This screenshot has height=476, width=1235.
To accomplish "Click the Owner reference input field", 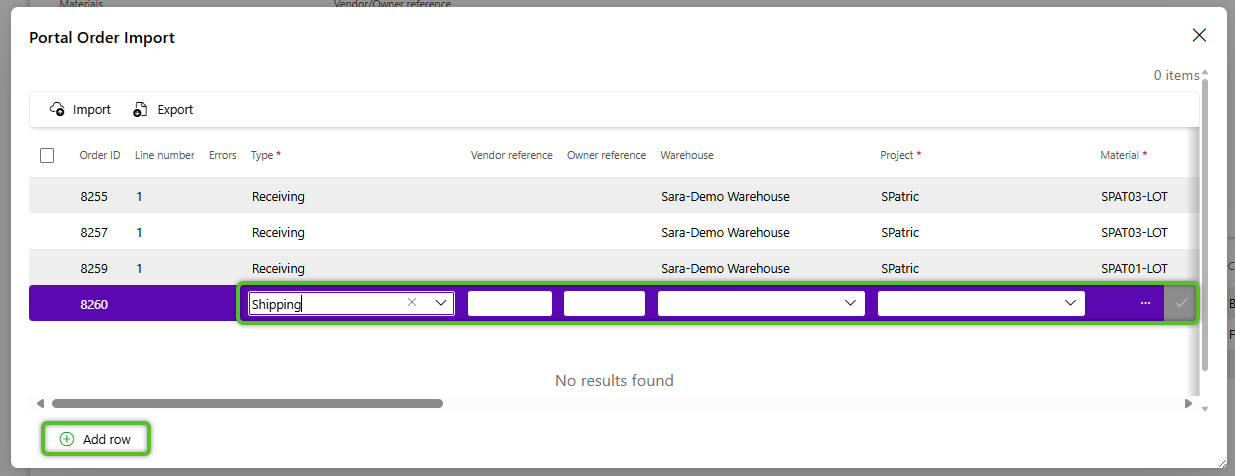I will (604, 303).
